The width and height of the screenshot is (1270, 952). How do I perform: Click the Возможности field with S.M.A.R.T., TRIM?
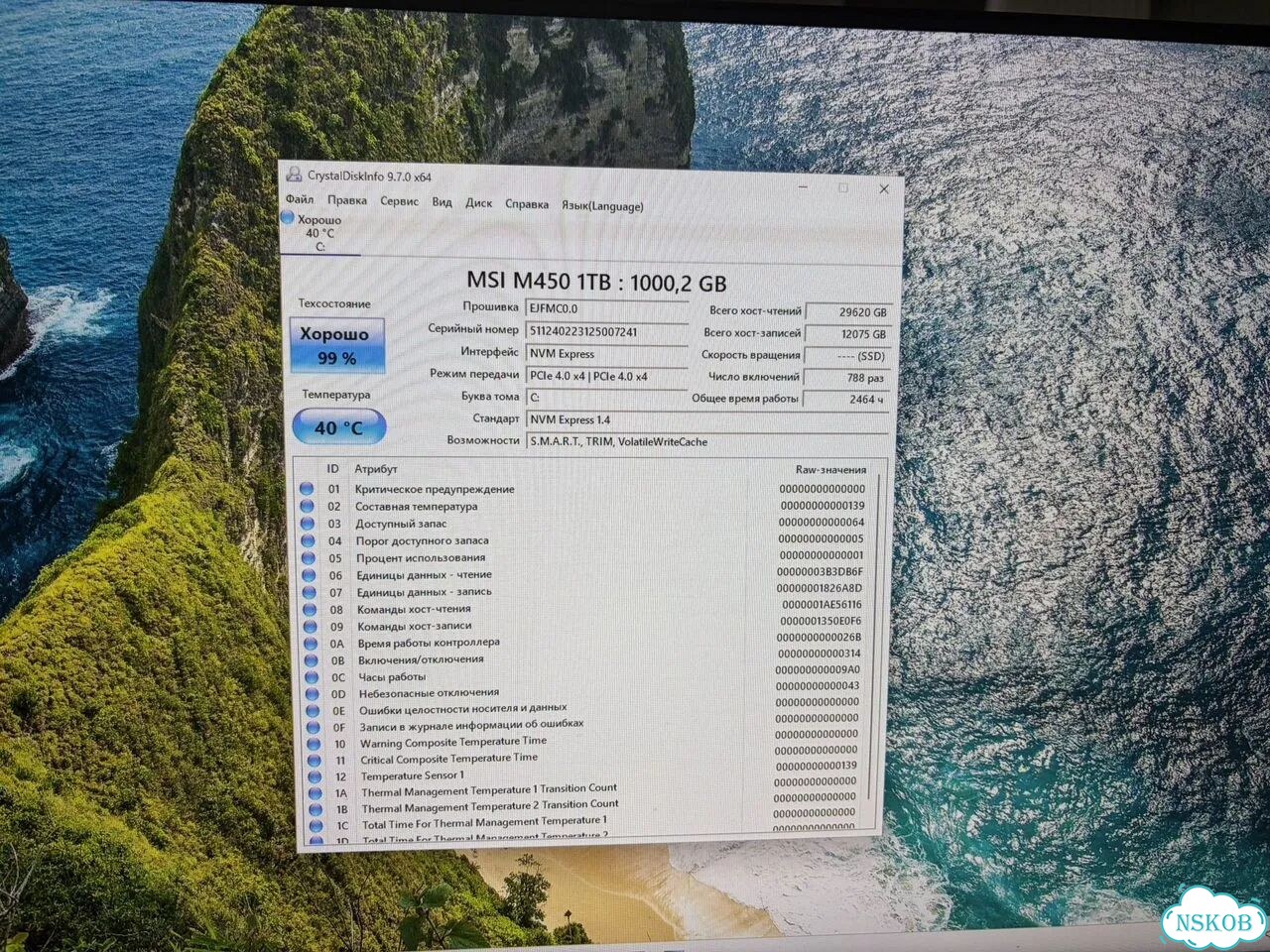pos(707,441)
